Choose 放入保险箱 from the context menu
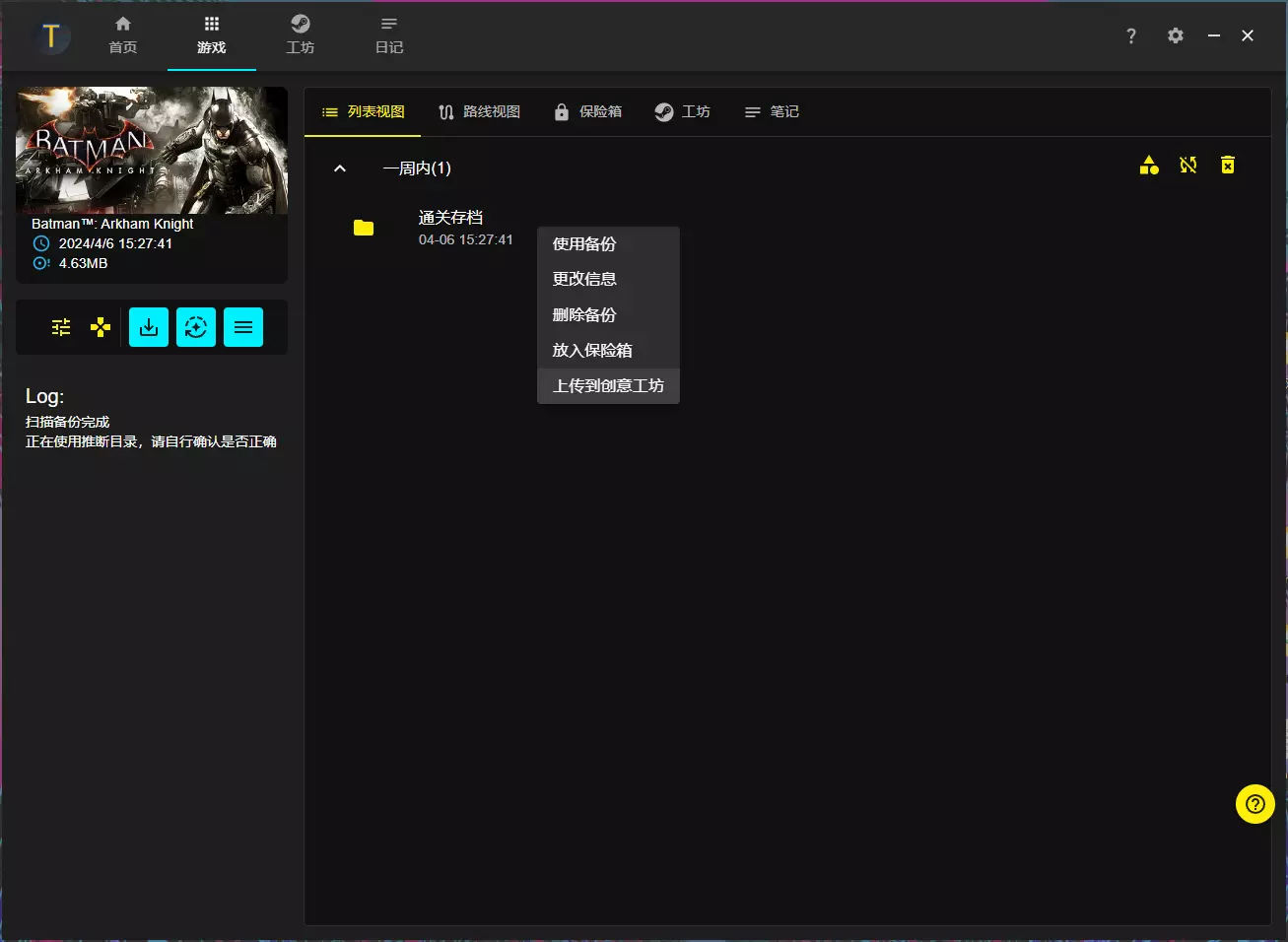The image size is (1288, 942). (x=608, y=351)
